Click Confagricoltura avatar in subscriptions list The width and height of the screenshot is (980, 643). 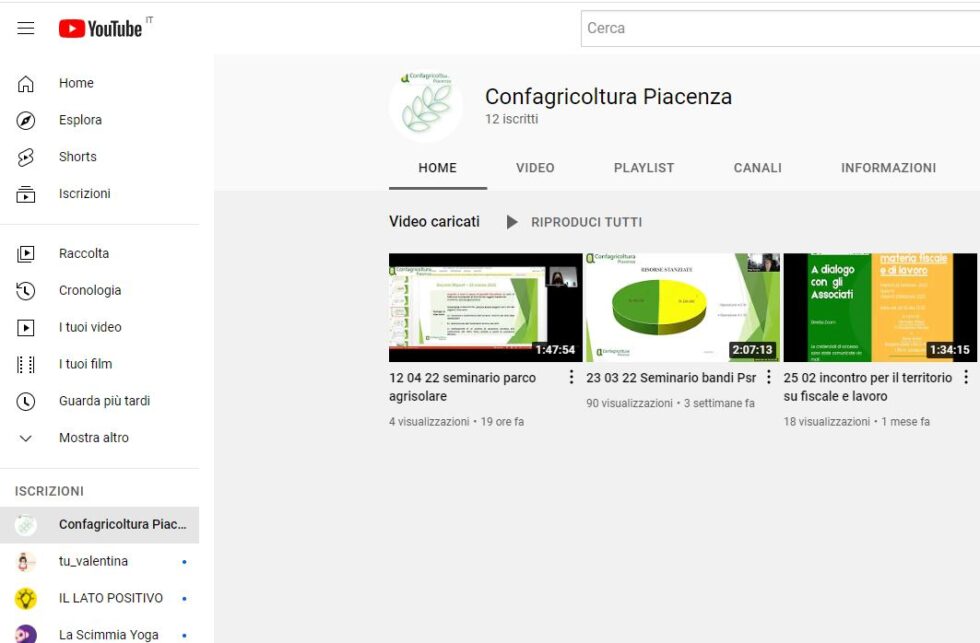[x=26, y=525]
